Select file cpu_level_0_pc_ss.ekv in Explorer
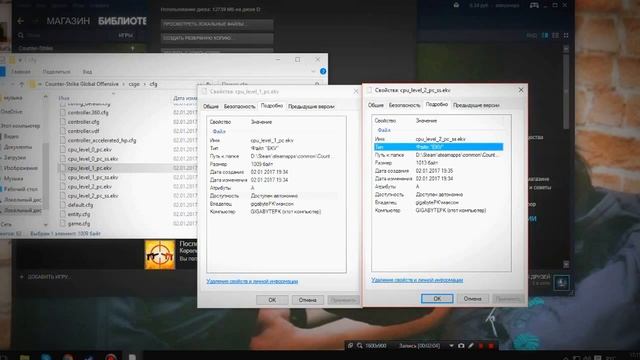This screenshot has width=640, height=360. [93, 159]
